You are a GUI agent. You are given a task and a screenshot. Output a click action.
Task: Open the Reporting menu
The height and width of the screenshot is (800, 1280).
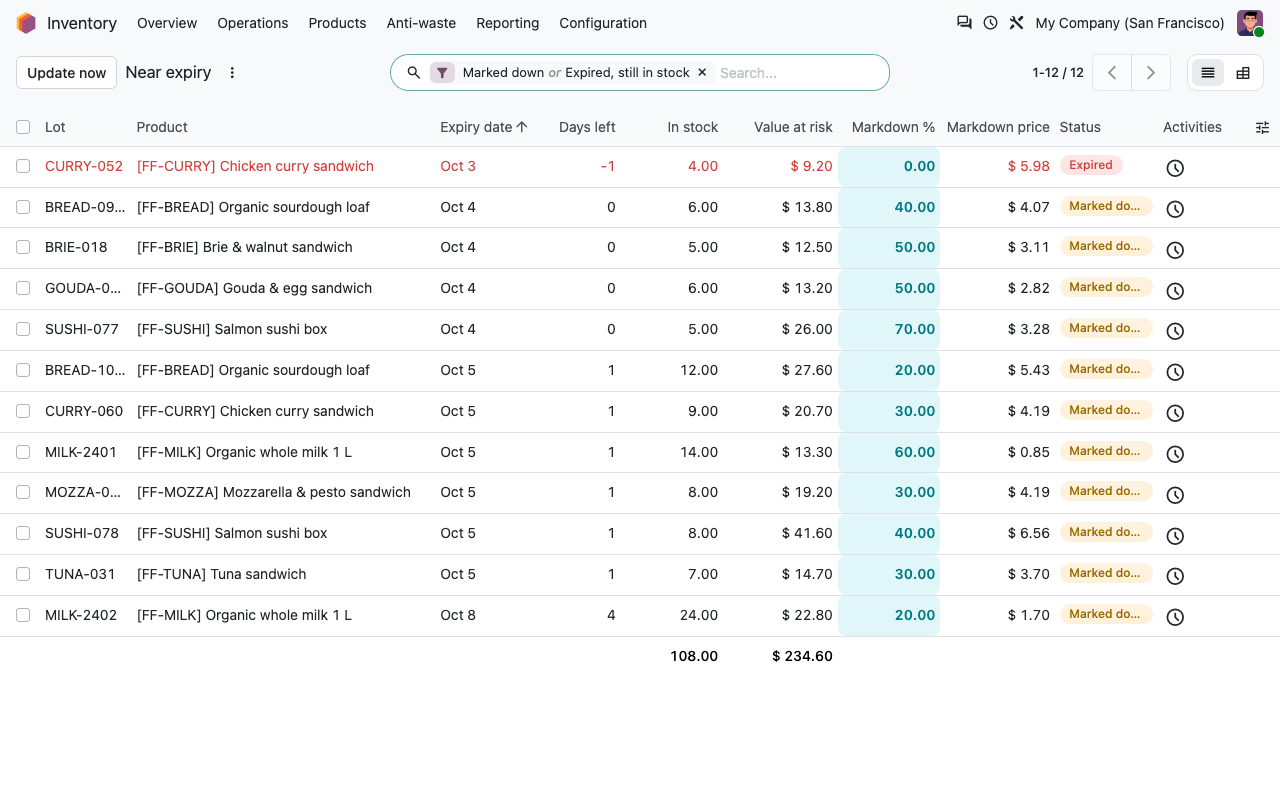pyautogui.click(x=507, y=23)
